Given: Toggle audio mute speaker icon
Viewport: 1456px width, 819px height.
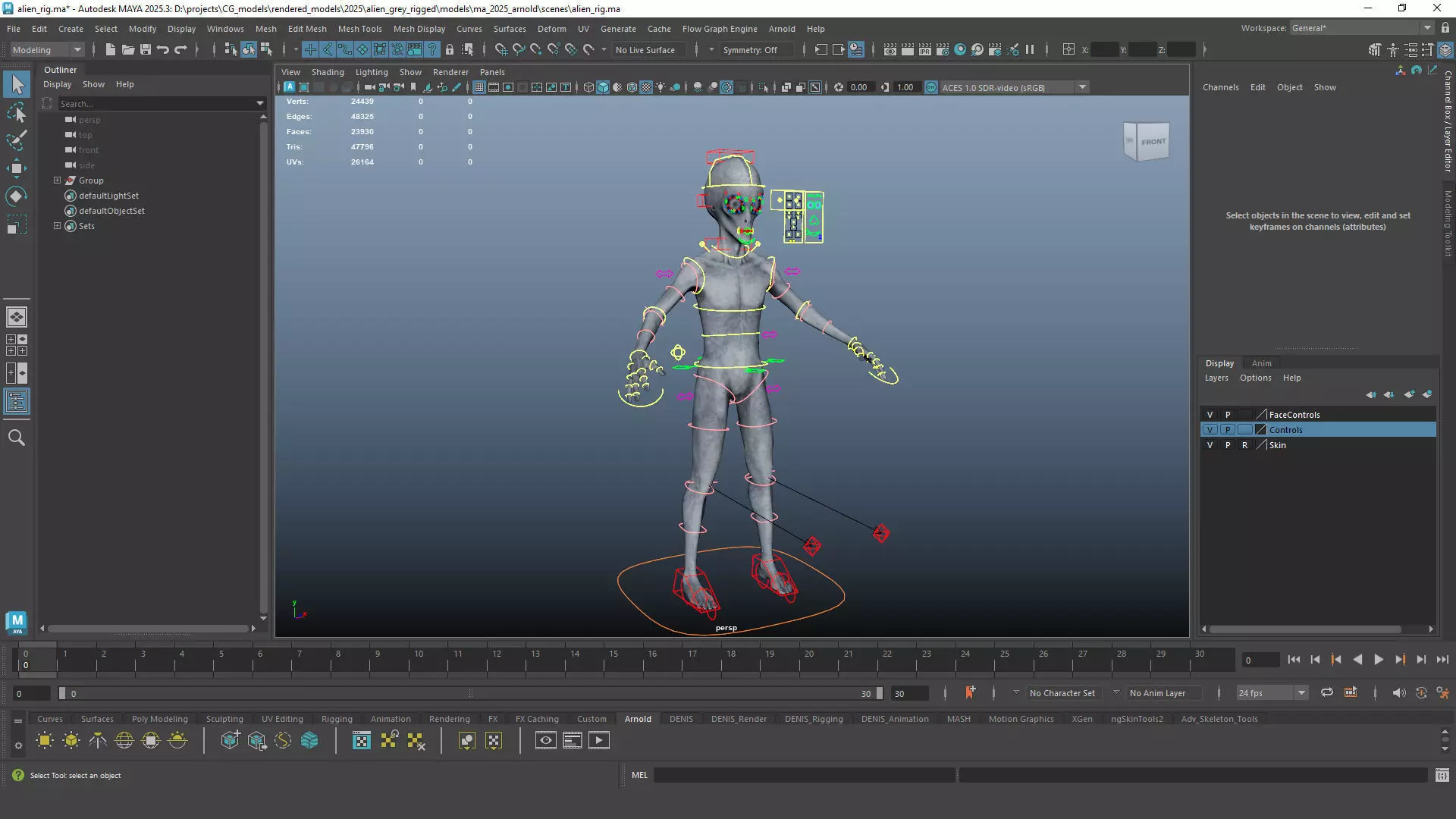Looking at the screenshot, I should click(x=1399, y=693).
